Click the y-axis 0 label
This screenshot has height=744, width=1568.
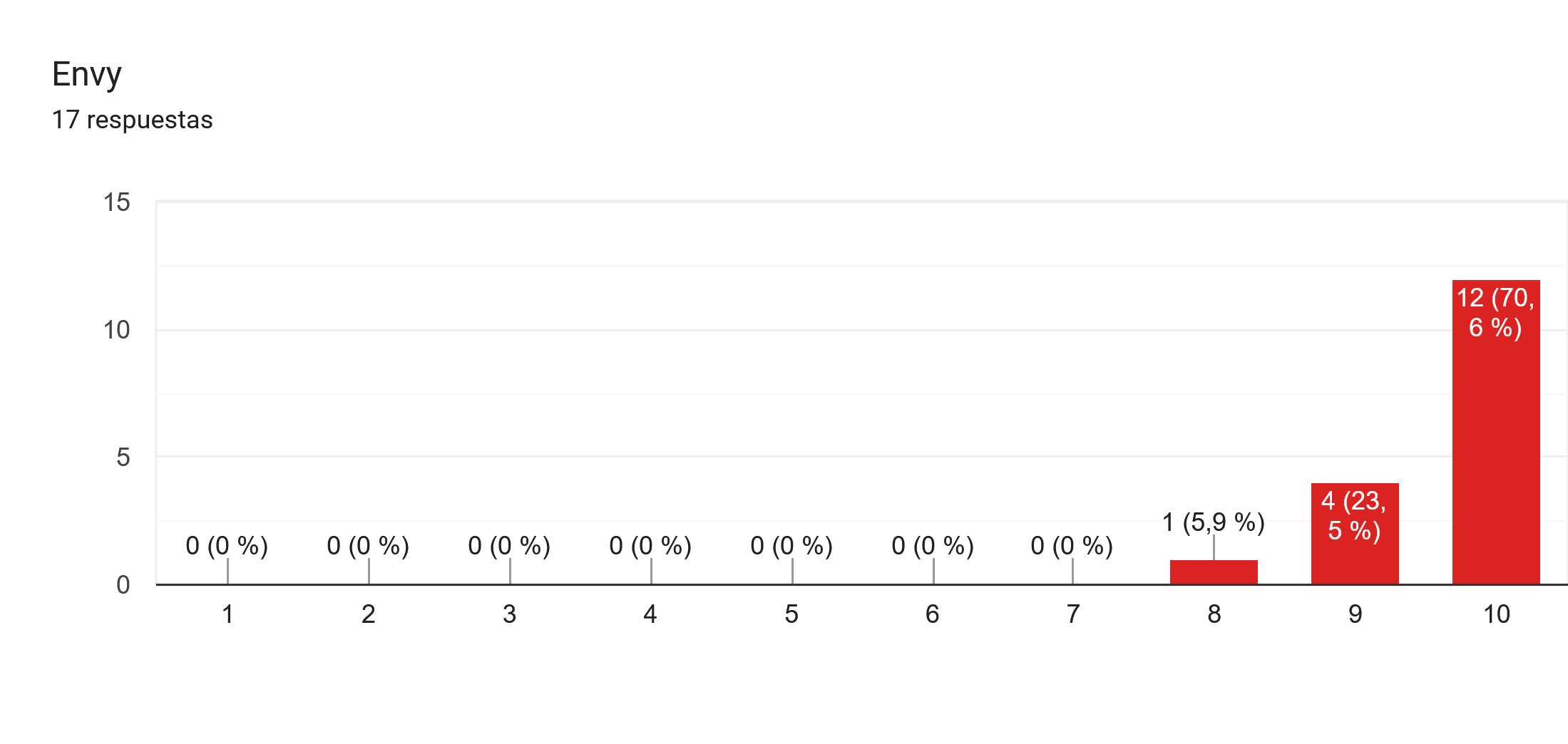click(x=123, y=585)
